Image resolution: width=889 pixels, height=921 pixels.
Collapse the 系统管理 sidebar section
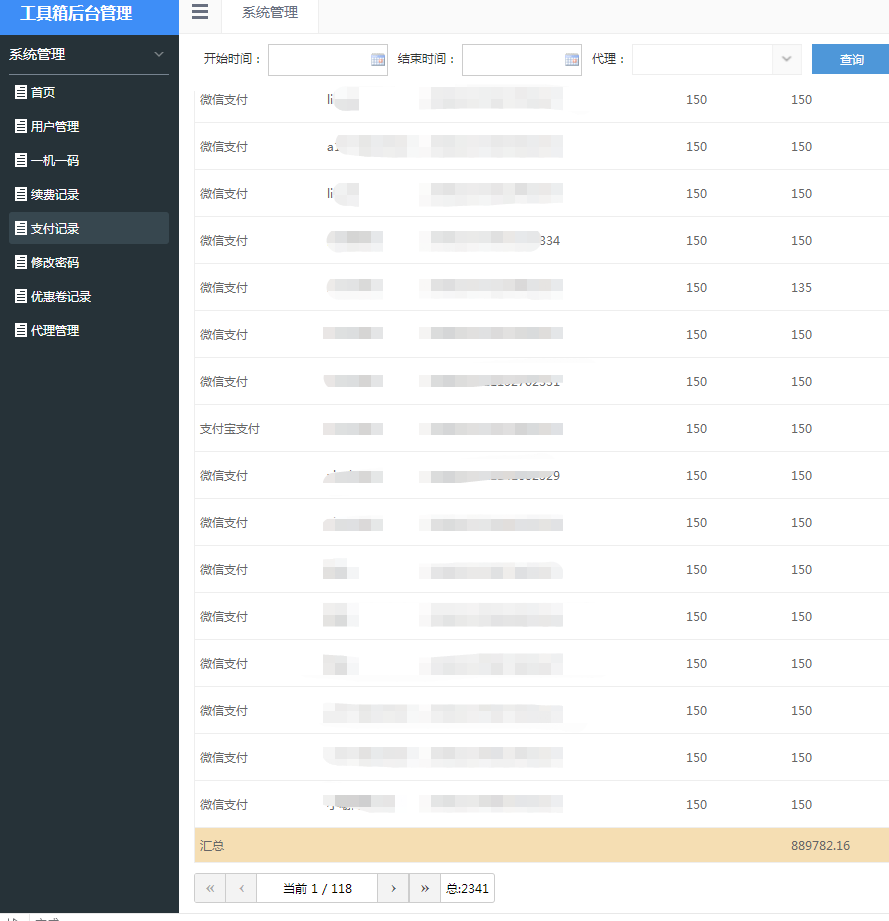tap(159, 54)
